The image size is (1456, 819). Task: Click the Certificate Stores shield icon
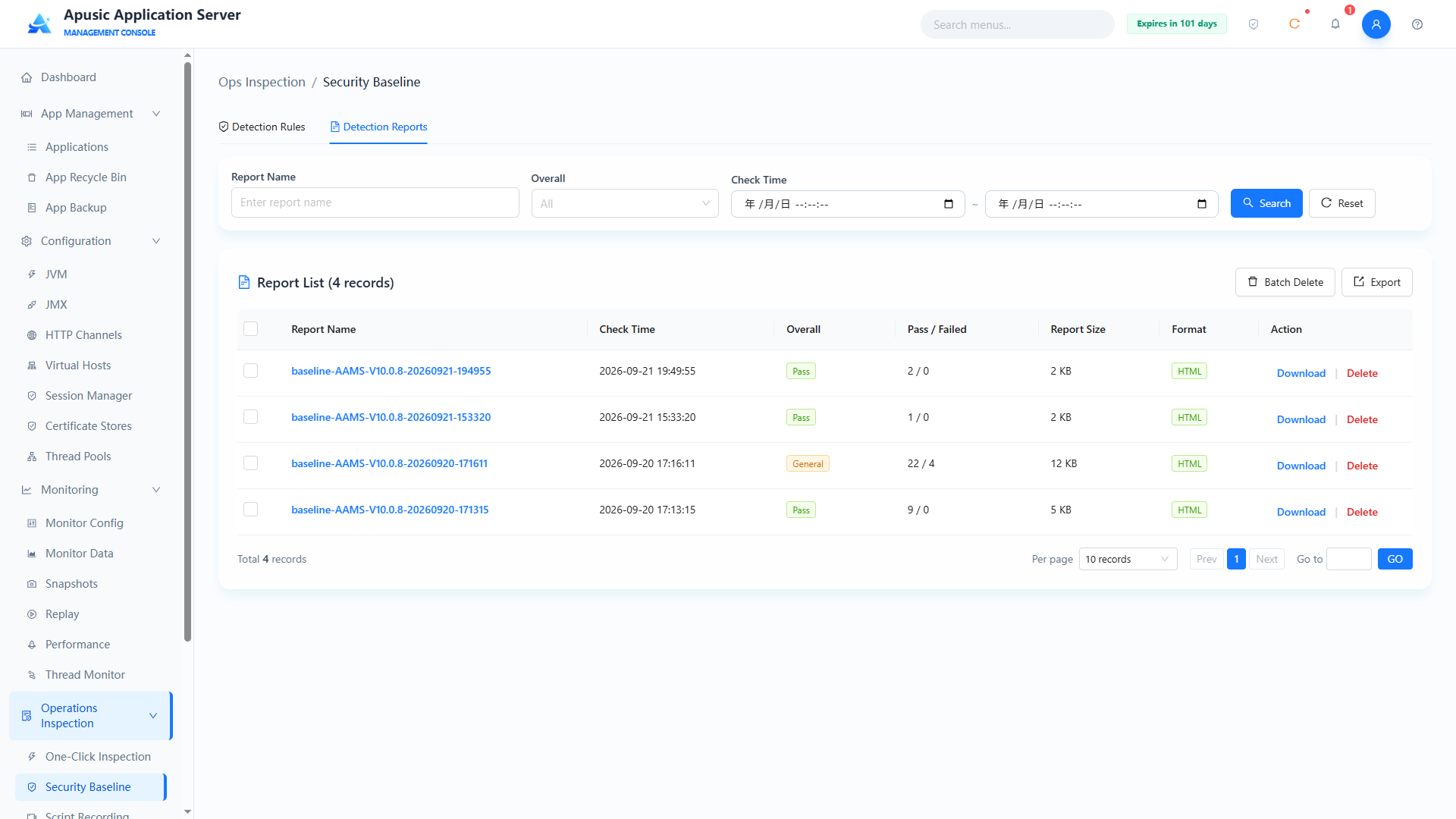[32, 426]
